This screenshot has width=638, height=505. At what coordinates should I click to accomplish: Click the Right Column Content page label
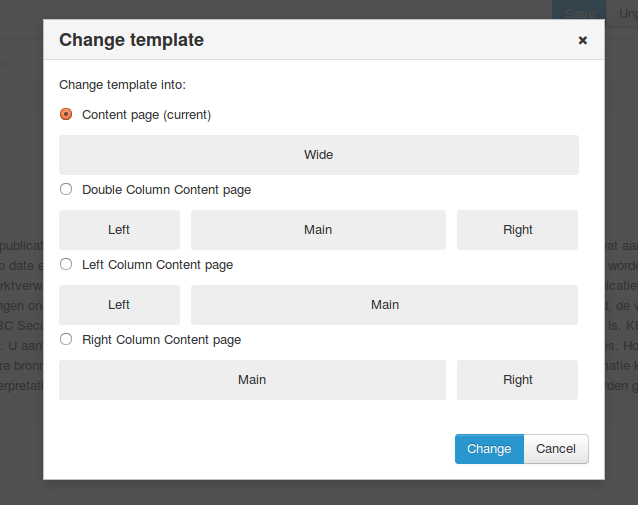162,340
